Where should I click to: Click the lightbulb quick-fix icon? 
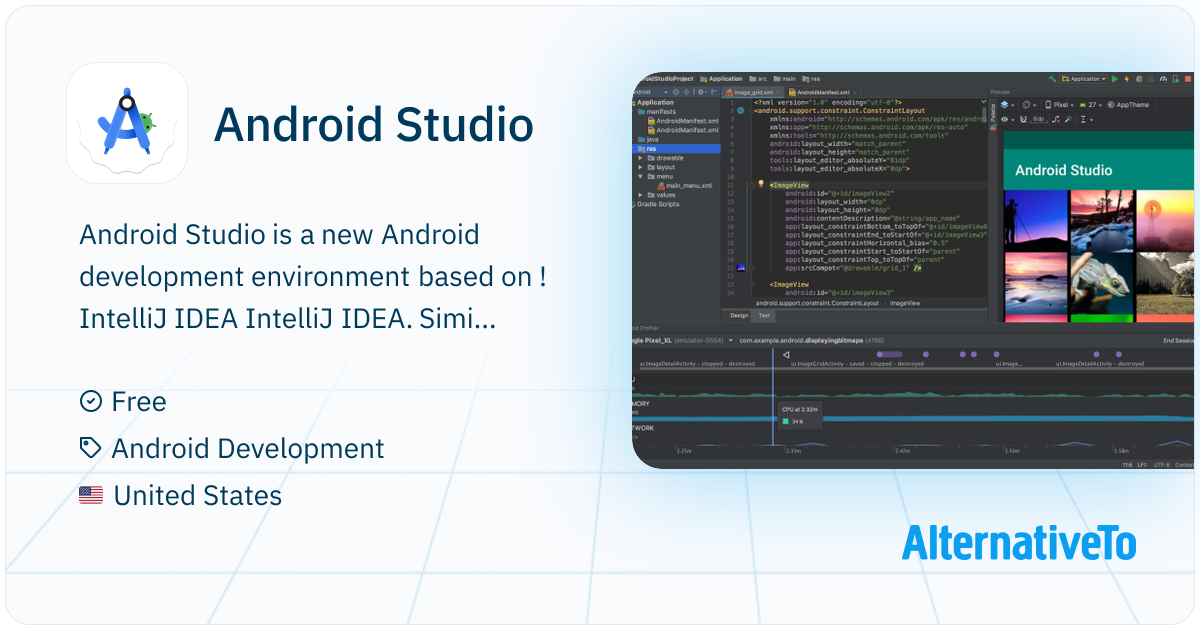761,183
